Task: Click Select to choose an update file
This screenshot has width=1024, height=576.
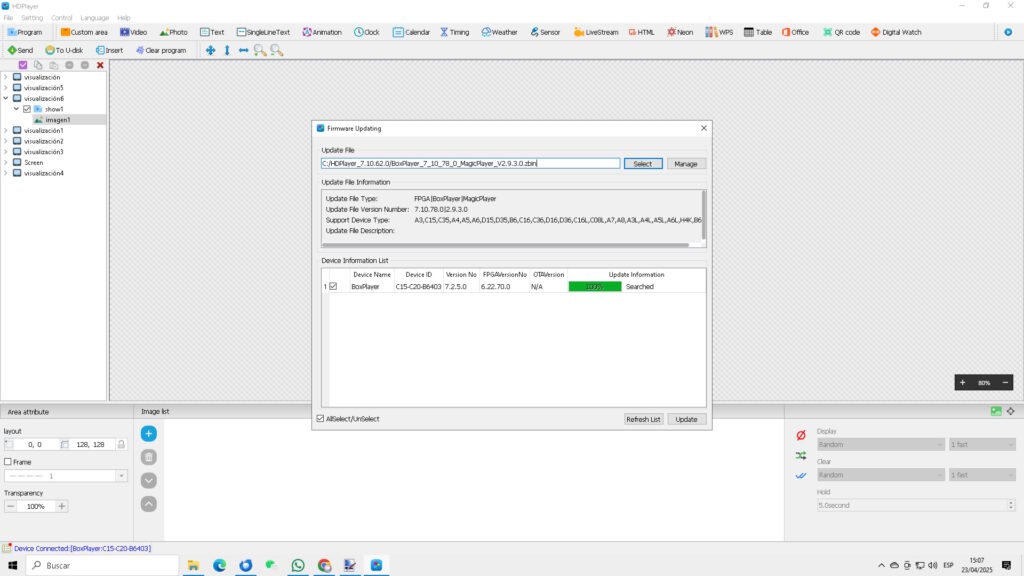Action: 643,164
